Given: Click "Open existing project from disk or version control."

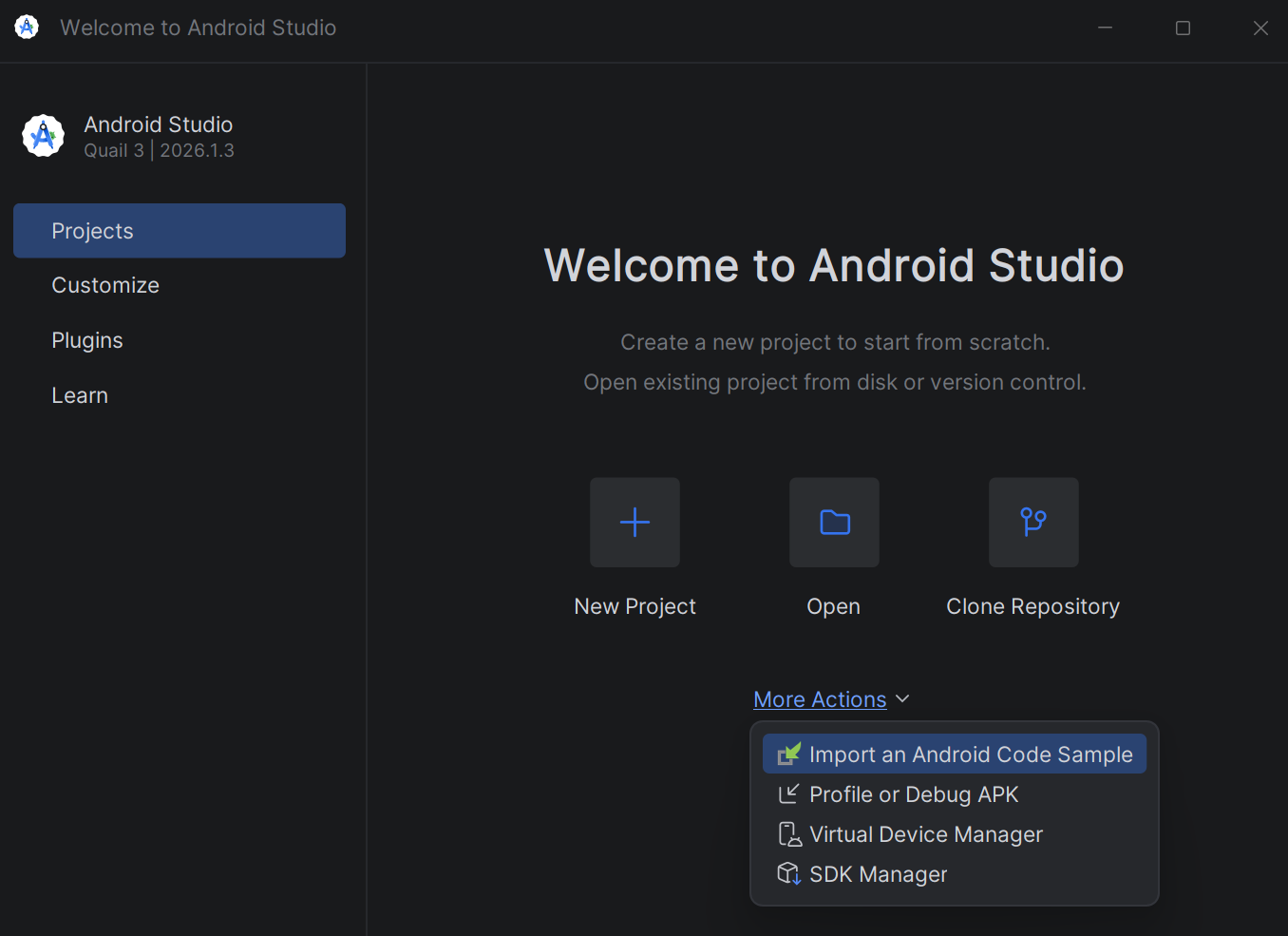Looking at the screenshot, I should click(835, 382).
